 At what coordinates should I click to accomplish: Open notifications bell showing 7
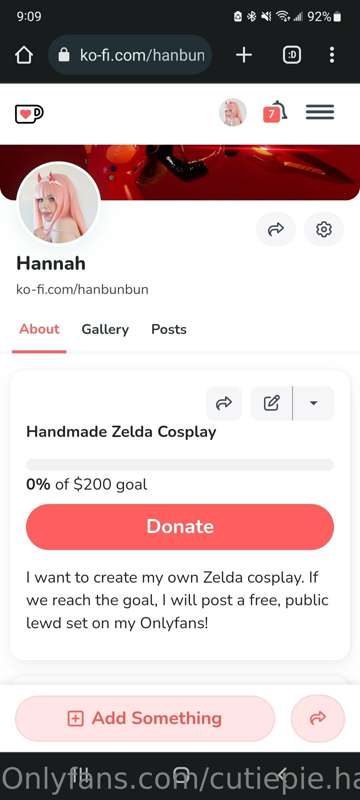(x=275, y=112)
